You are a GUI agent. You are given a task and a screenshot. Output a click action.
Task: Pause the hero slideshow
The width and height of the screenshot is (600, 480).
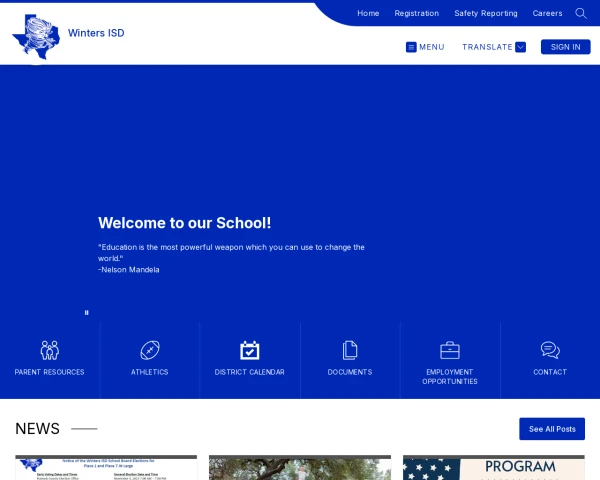(86, 313)
